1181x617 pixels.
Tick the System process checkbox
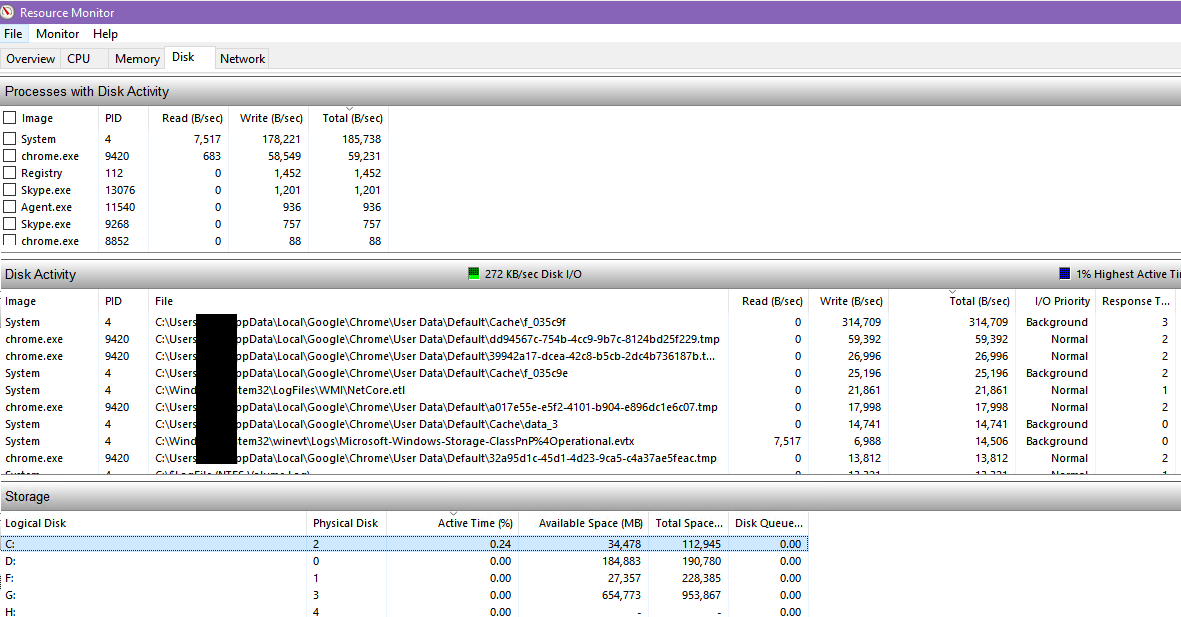click(10, 139)
